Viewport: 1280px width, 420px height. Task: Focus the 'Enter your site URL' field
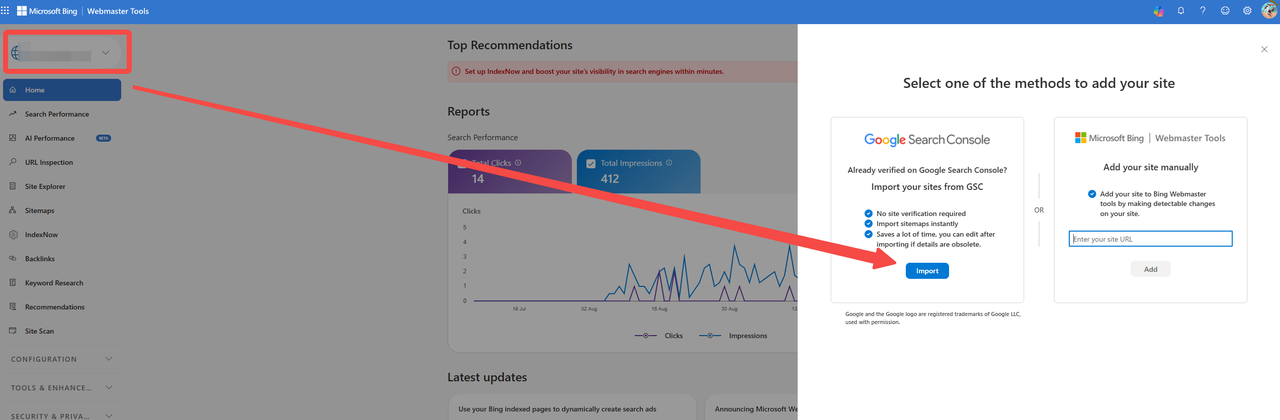tap(1150, 239)
